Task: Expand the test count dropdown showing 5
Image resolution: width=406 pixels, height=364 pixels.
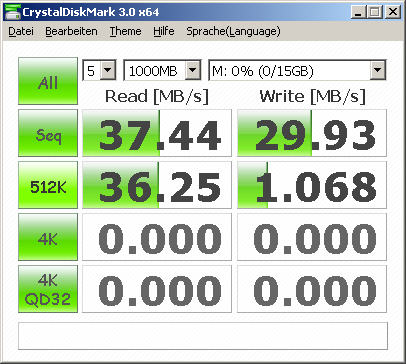Action: 108,70
